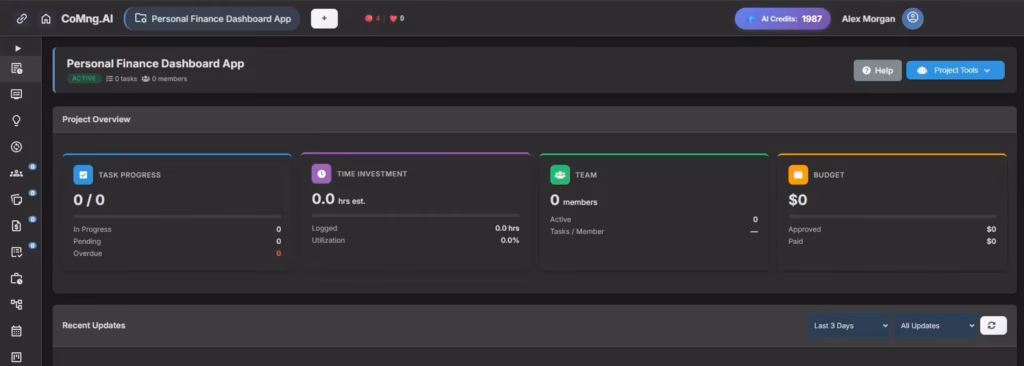Click the Utilization row label
Viewport: 1024px width, 366px height.
coord(328,240)
